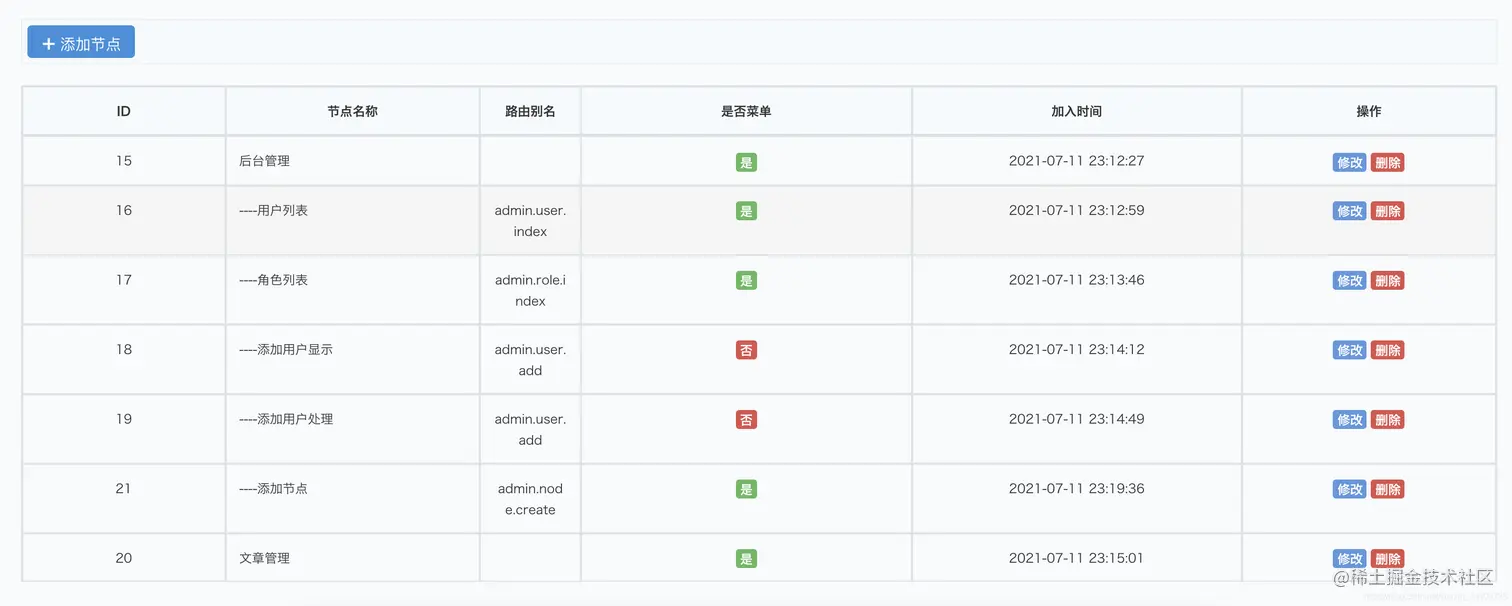Image resolution: width=1512 pixels, height=606 pixels.
Task: Click timestamp 2021-07-11 23:12:59
Action: [1076, 210]
